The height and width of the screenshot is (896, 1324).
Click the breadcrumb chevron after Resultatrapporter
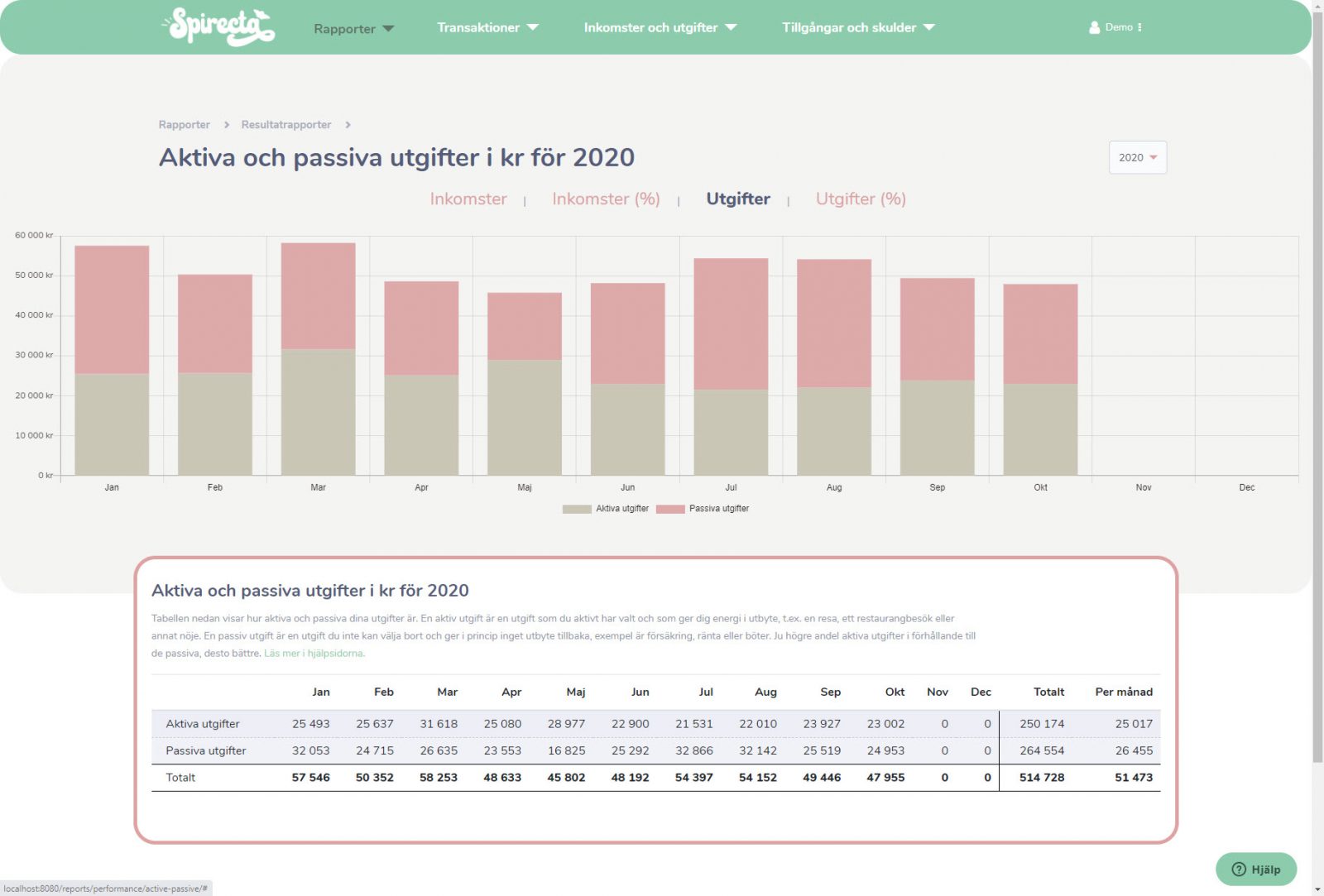pos(348,125)
